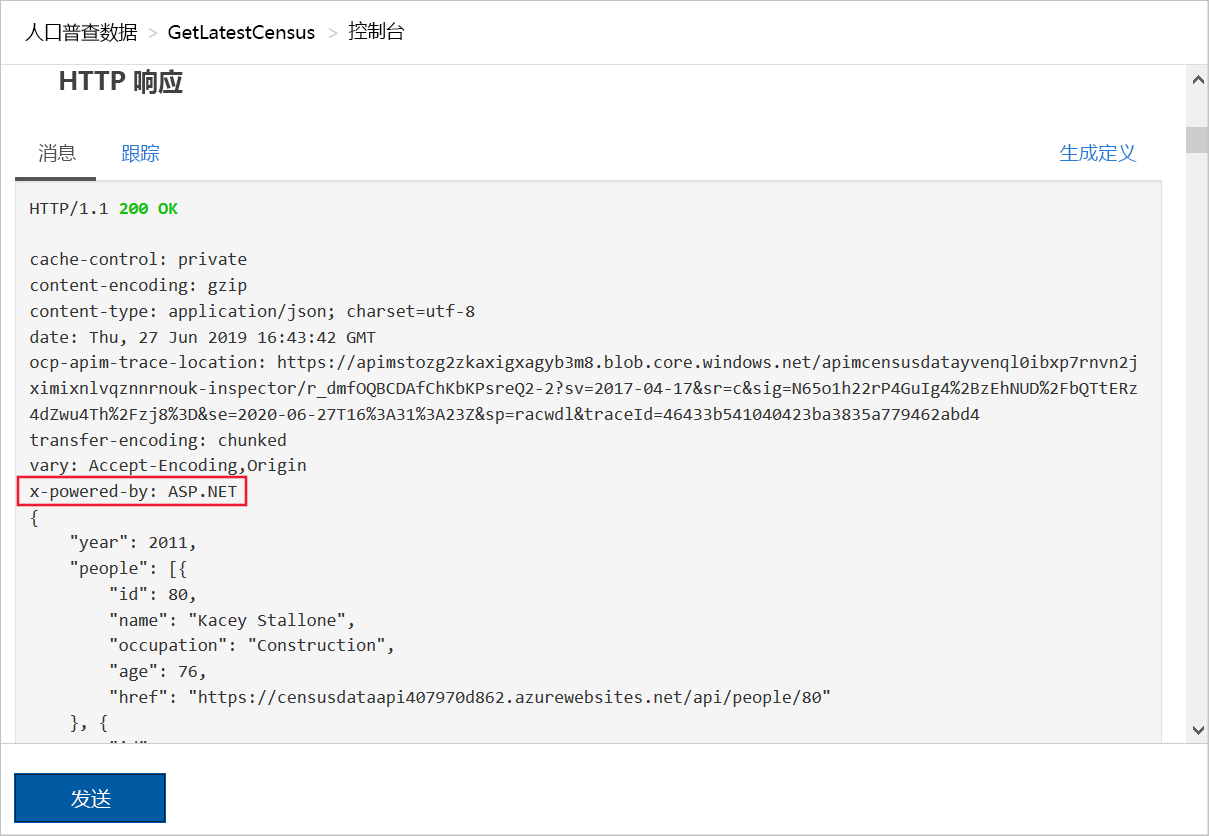Open the GetLatestCensus breadcrumb
Image resolution: width=1209 pixels, height=836 pixels.
click(241, 32)
